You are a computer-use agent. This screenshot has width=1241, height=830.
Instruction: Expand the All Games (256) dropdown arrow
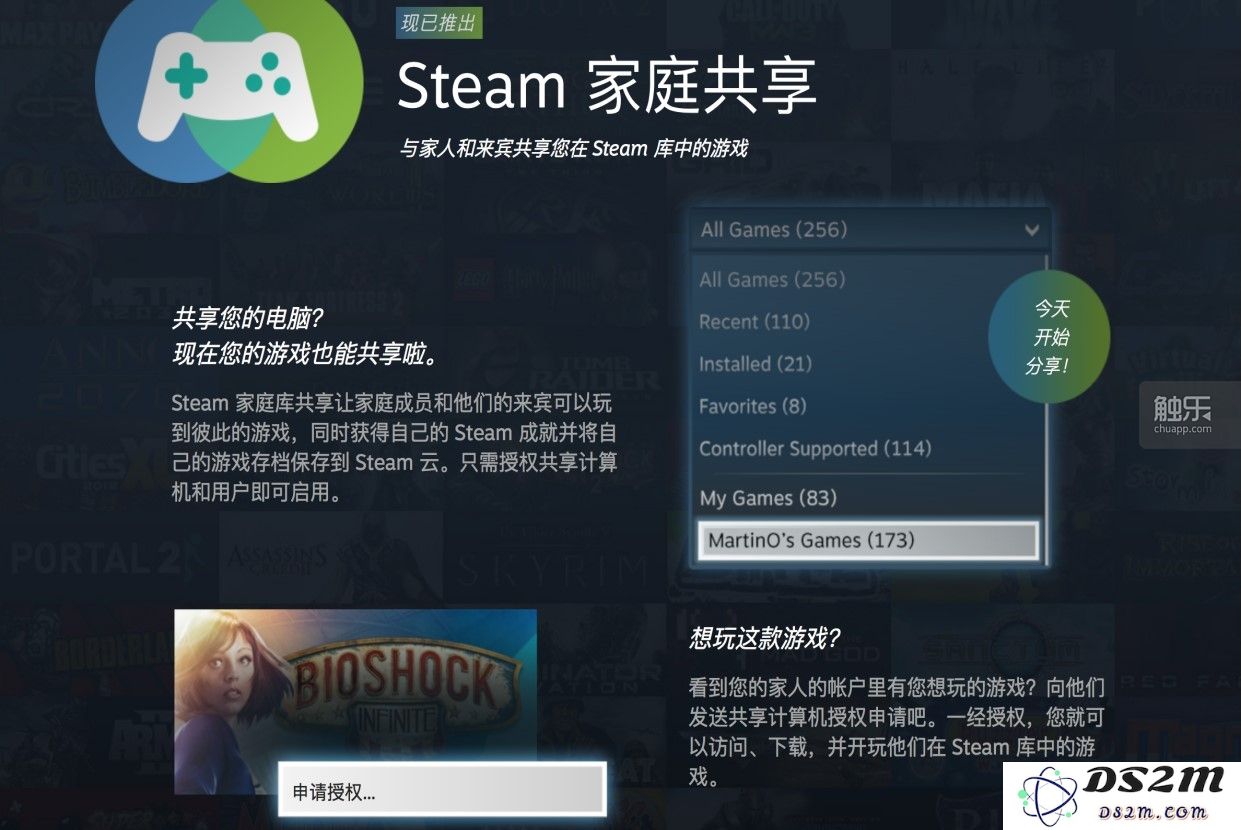coord(1032,230)
